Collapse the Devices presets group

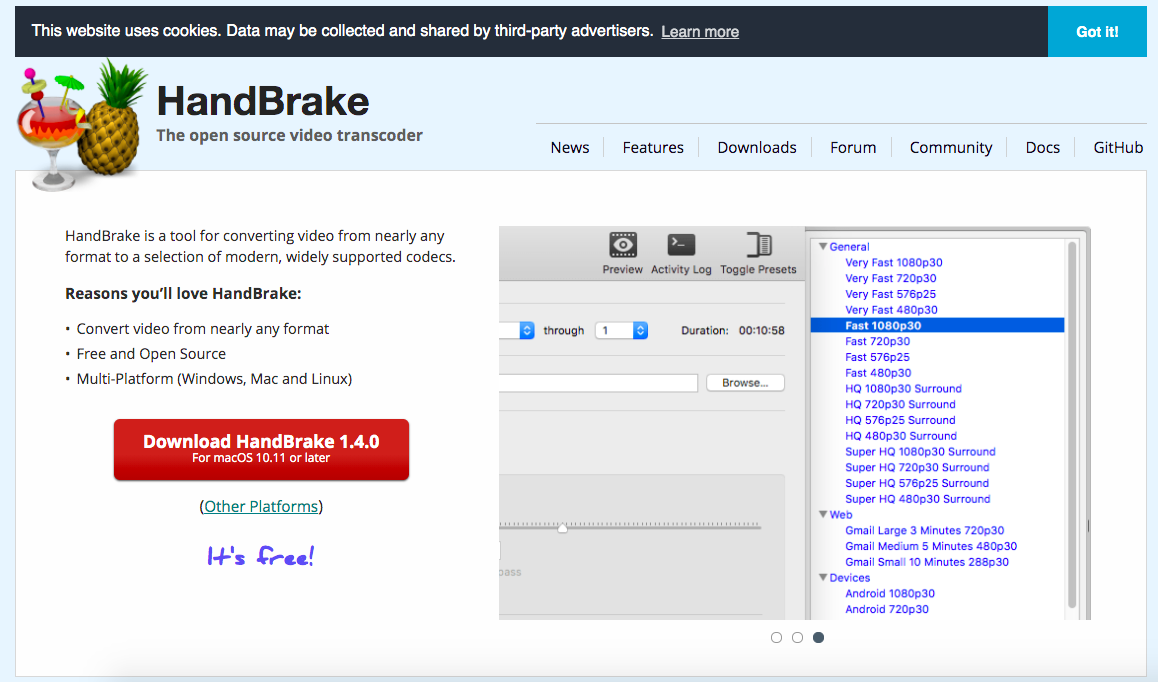(823, 578)
